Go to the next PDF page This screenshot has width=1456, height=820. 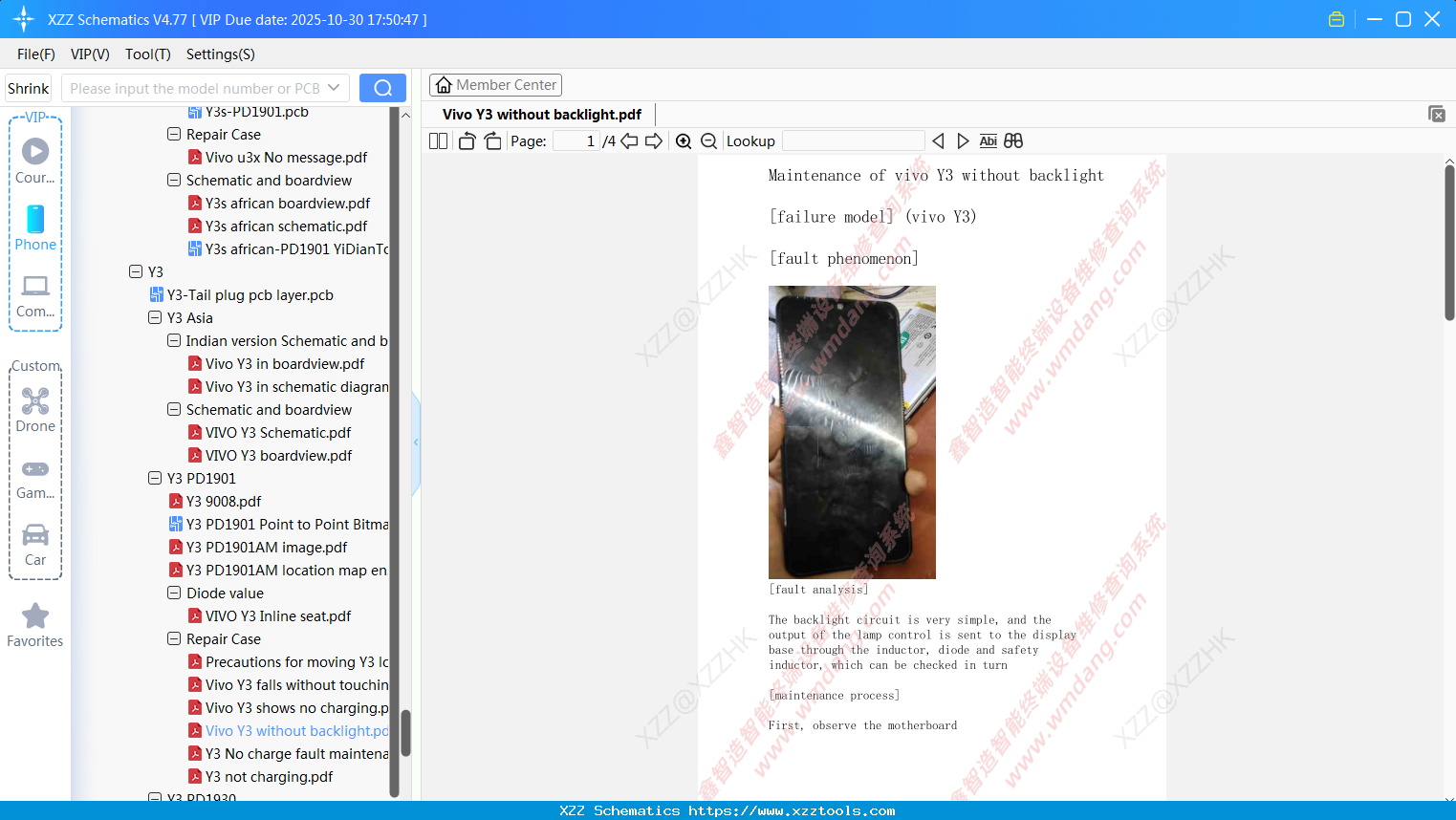tap(654, 141)
